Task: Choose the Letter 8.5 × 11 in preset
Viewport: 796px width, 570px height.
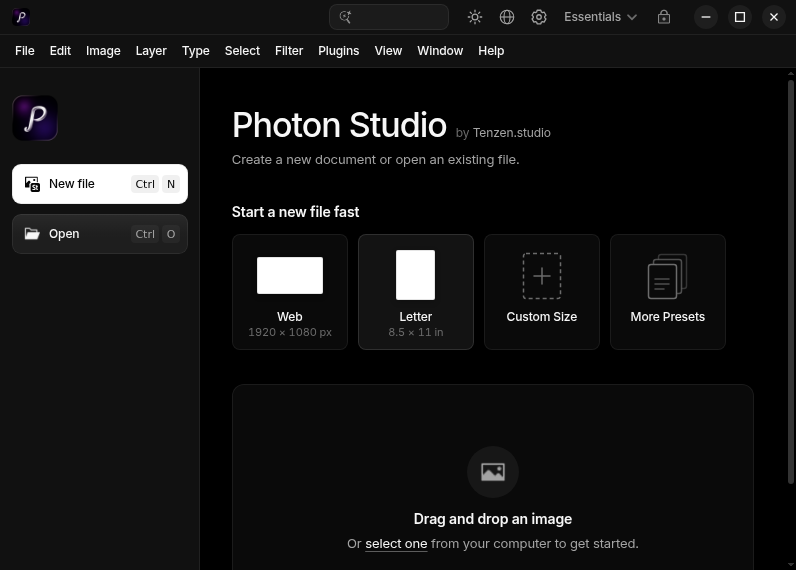Action: [x=416, y=292]
